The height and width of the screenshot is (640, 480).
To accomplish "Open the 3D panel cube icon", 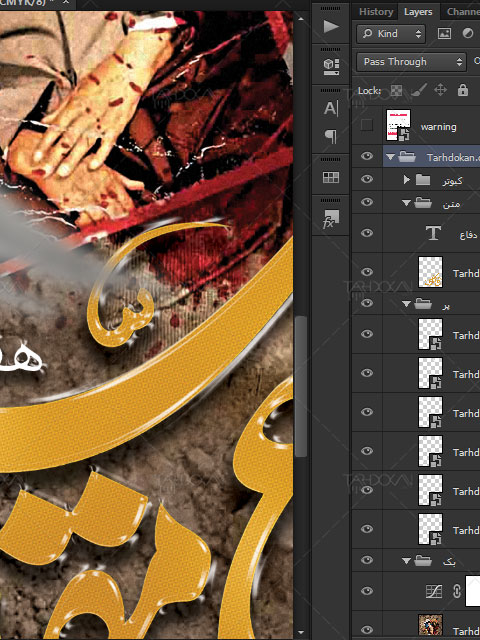I will [331, 67].
